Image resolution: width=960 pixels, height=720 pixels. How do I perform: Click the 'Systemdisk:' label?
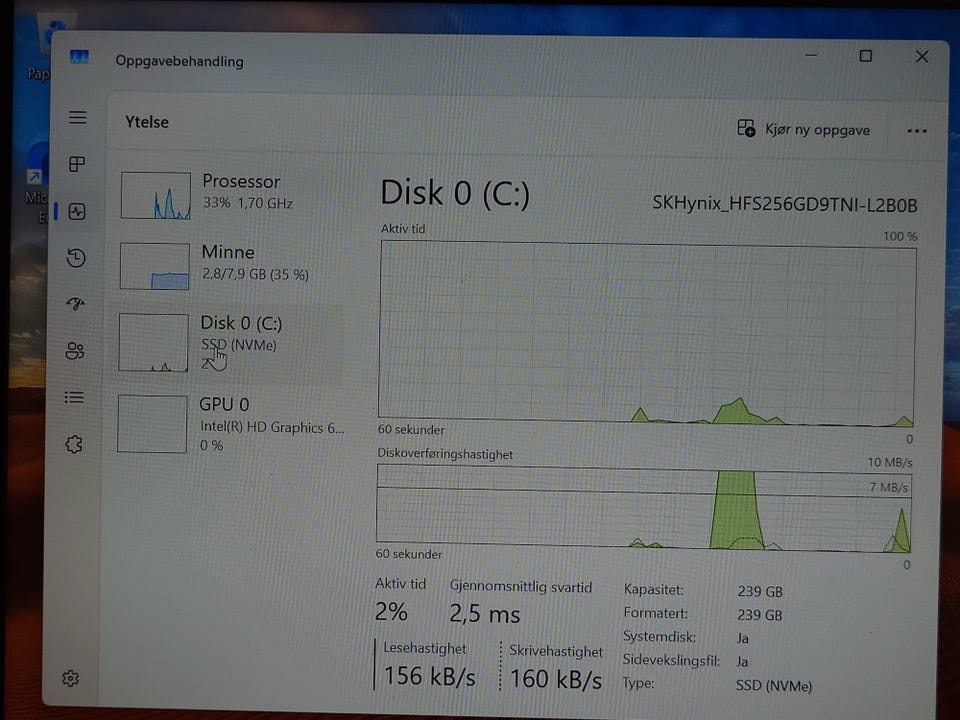(x=659, y=637)
